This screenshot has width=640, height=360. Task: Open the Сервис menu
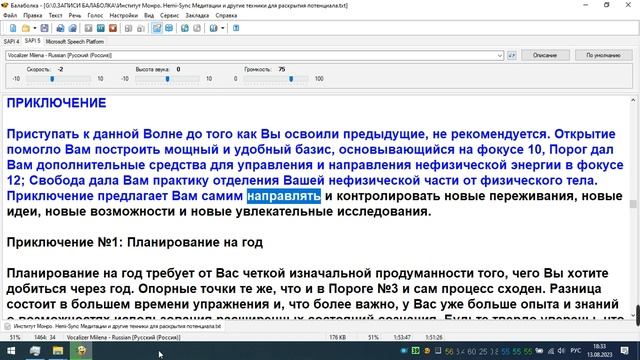coord(169,16)
